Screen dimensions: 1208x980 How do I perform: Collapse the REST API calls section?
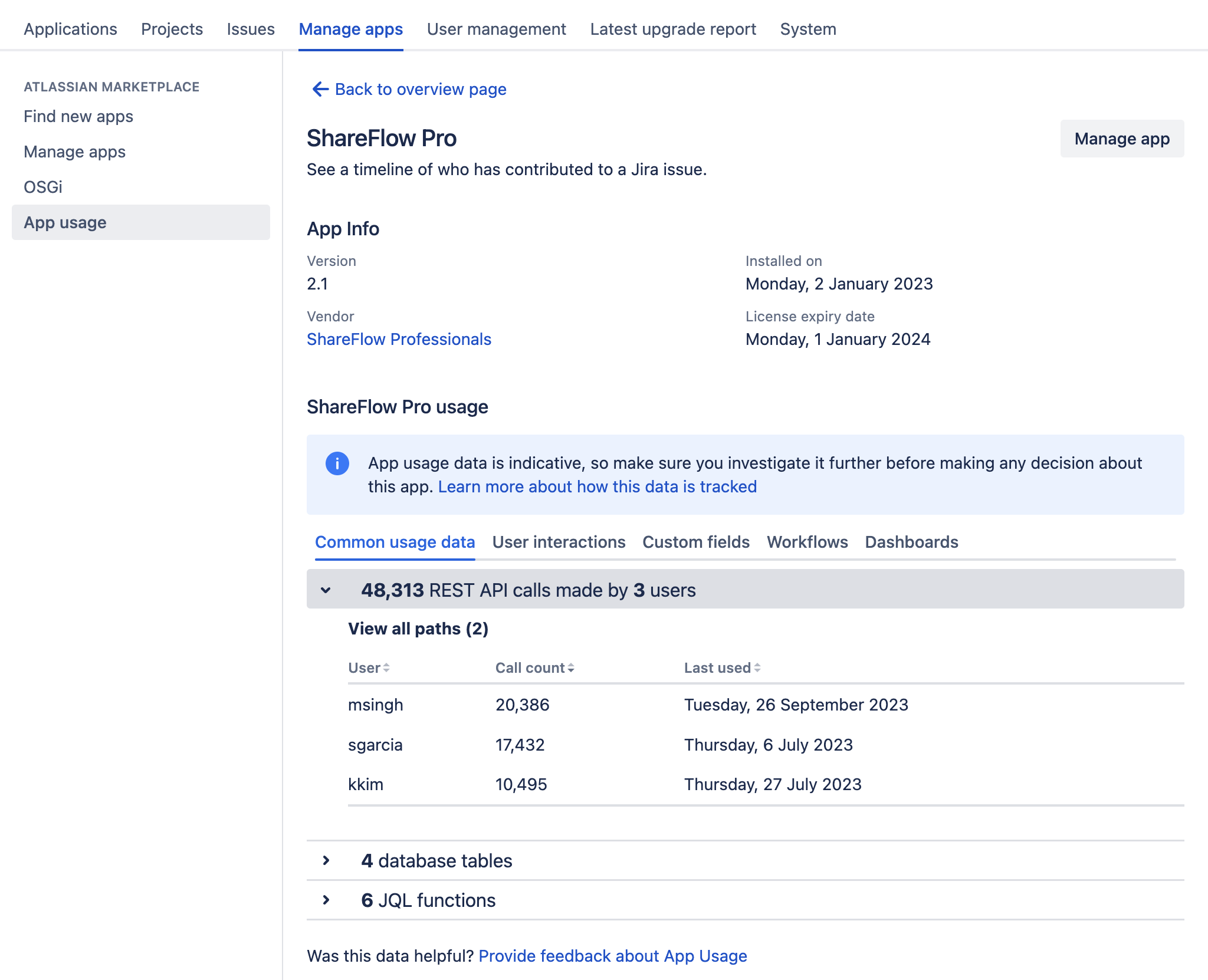325,590
